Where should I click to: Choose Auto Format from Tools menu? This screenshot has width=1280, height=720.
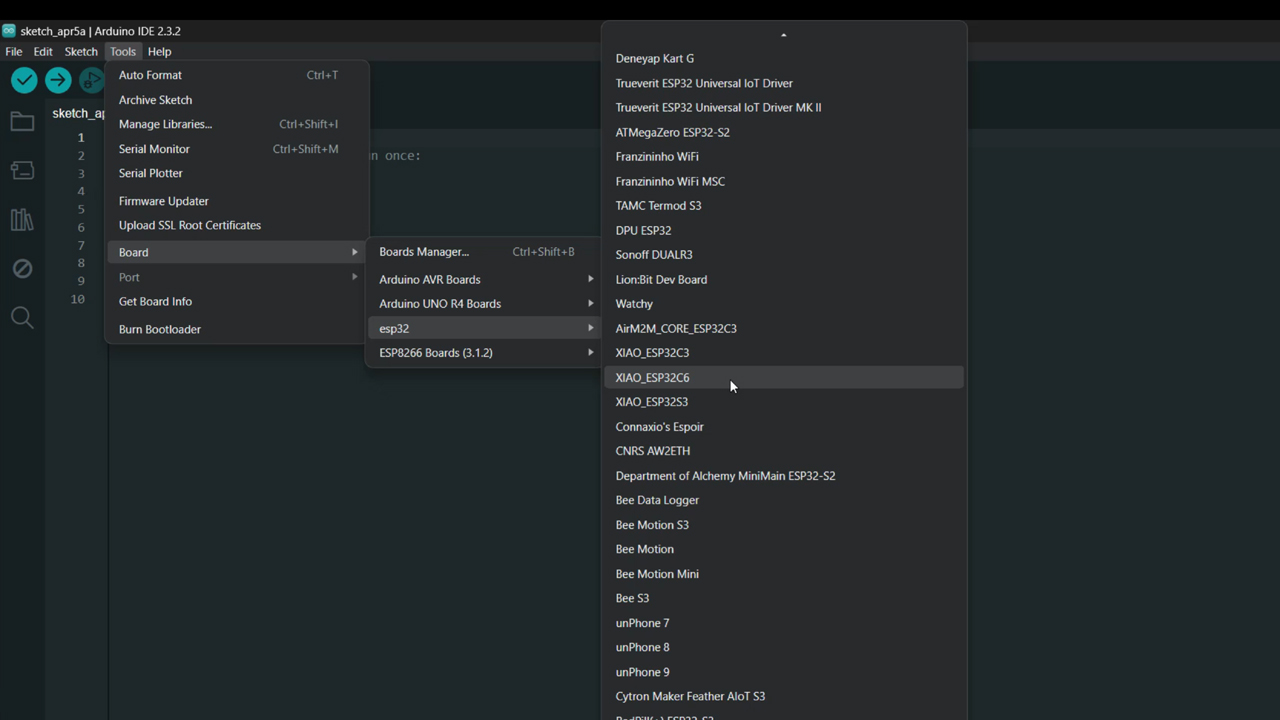pyautogui.click(x=237, y=75)
